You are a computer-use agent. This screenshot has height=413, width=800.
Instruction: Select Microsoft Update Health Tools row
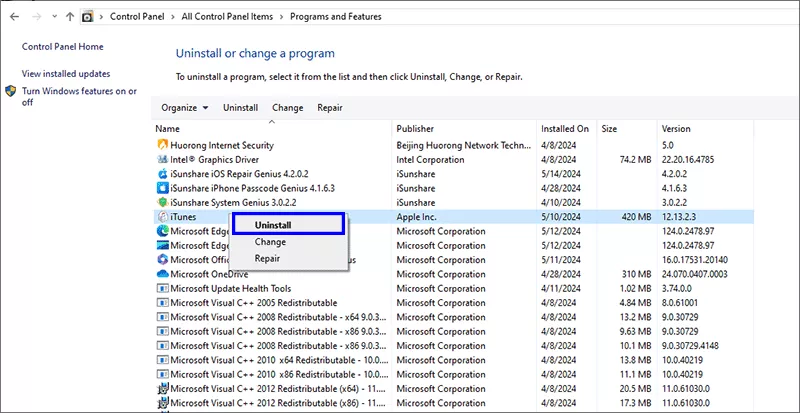coord(453,288)
